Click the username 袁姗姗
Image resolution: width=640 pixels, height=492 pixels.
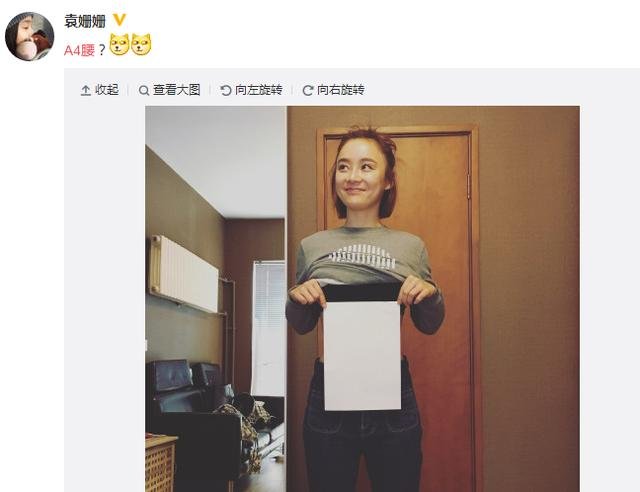[85, 21]
